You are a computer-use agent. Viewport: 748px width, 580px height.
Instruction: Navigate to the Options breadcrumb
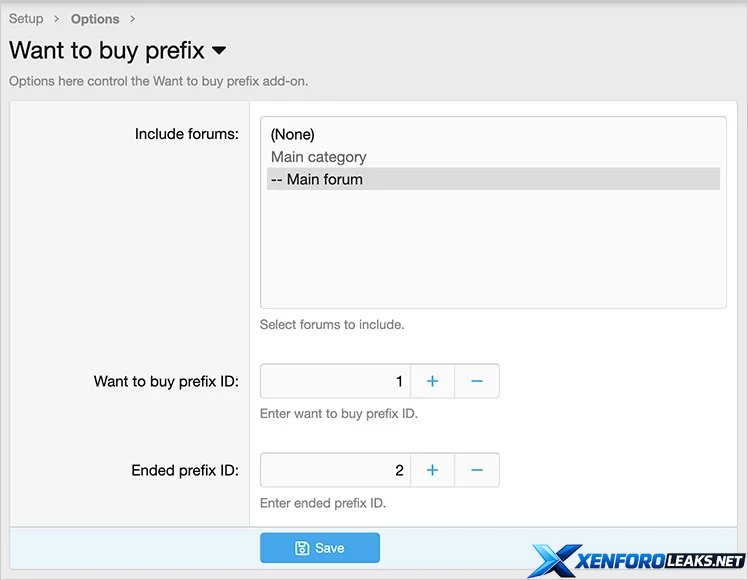click(95, 19)
